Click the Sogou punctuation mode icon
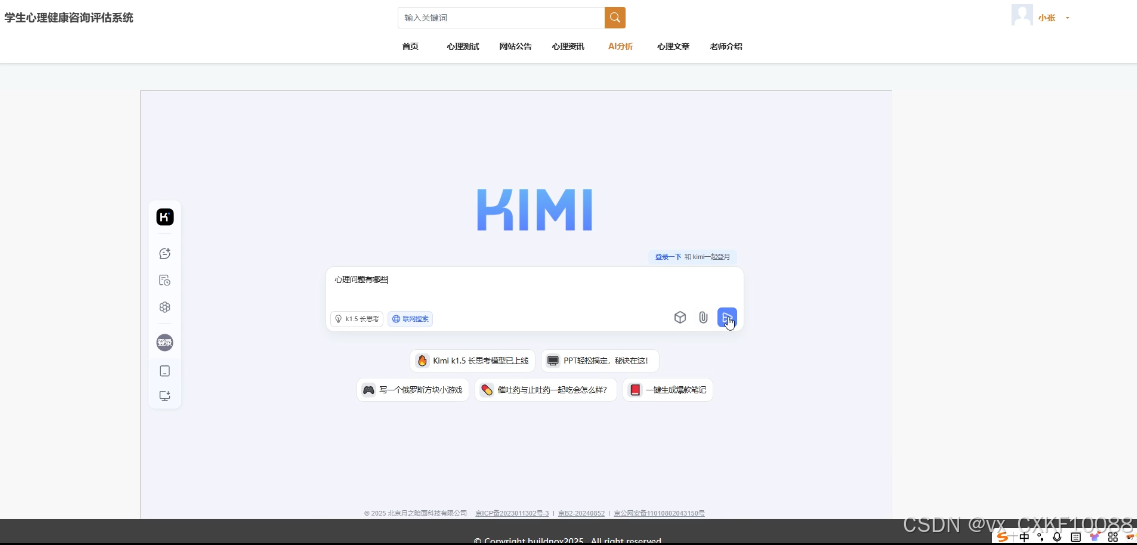The width and height of the screenshot is (1137, 545). [1041, 537]
